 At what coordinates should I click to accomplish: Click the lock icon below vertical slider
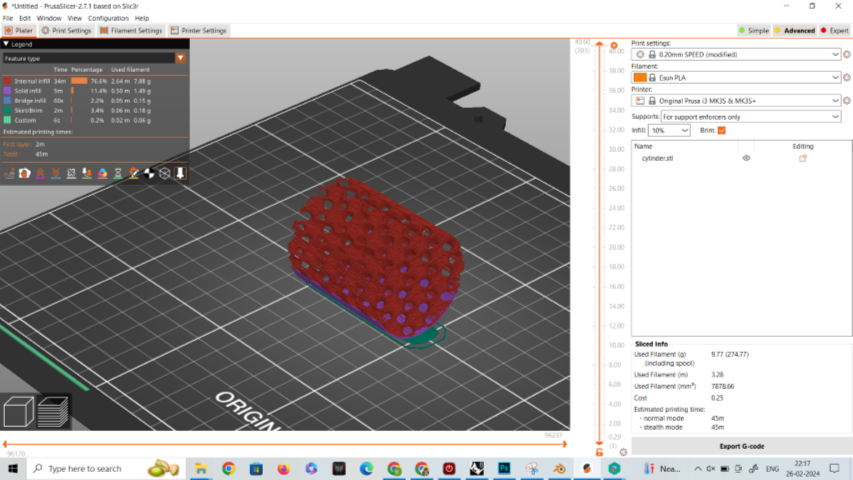coord(599,452)
